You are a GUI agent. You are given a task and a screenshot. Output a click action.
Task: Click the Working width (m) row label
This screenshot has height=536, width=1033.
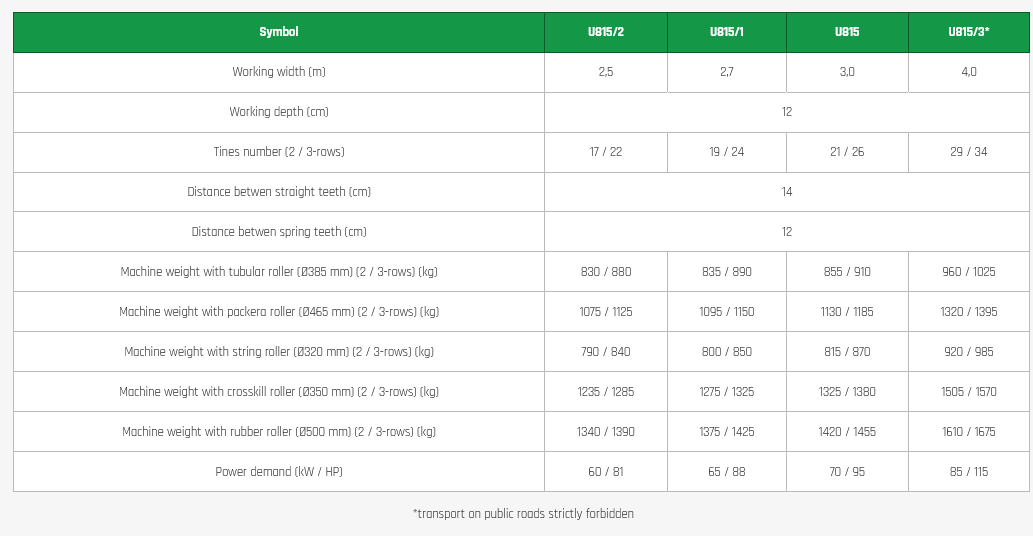(x=279, y=72)
